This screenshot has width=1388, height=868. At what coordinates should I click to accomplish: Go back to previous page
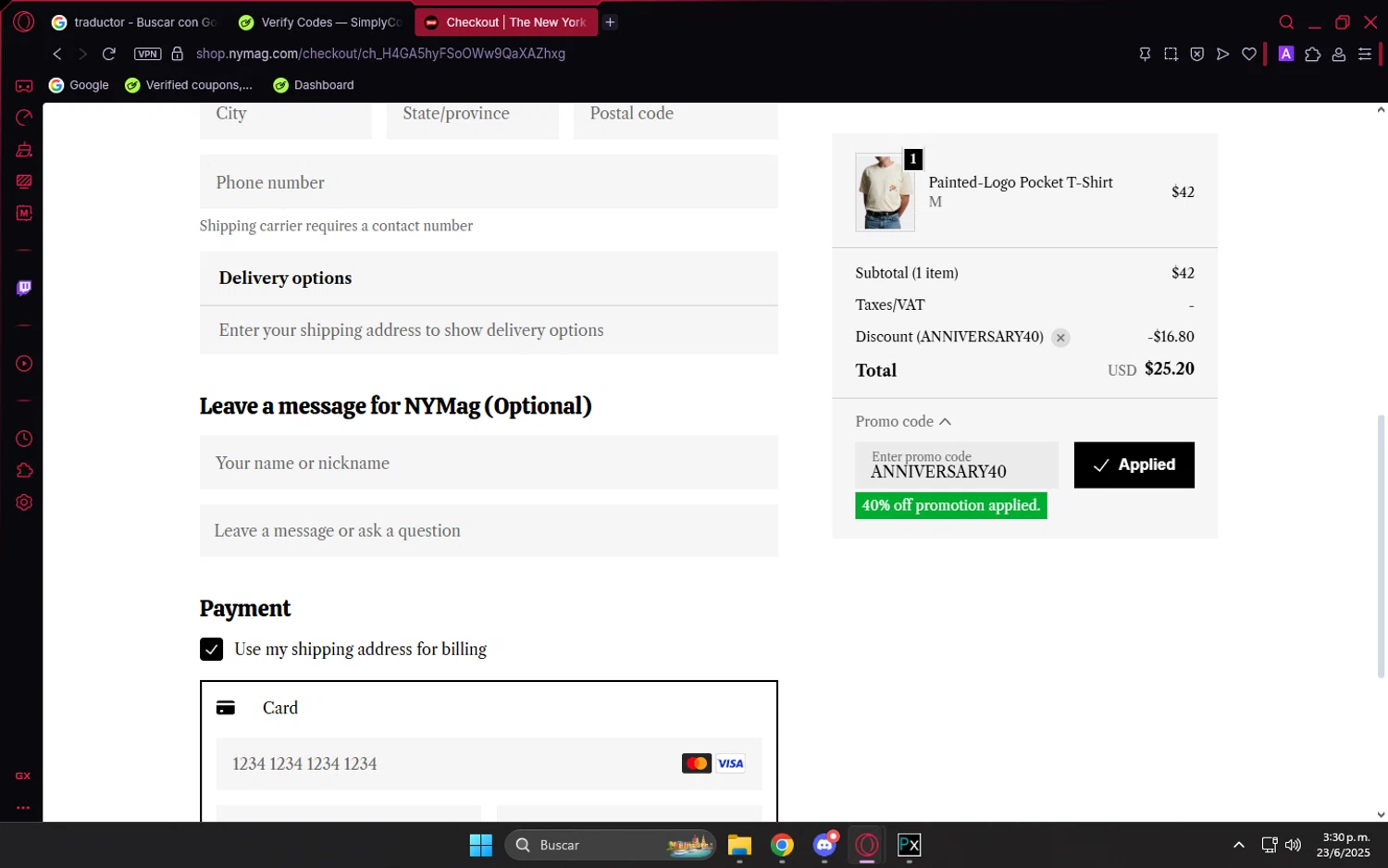point(57,54)
